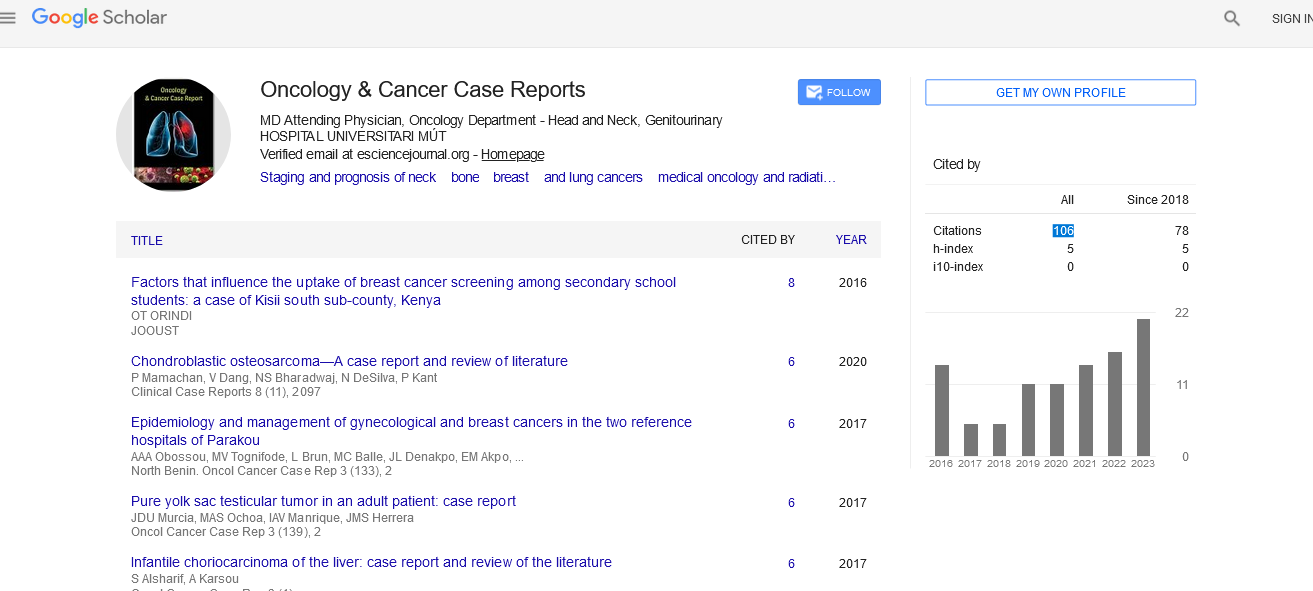Open the Chondroblastic osteosarcoma article

point(349,361)
